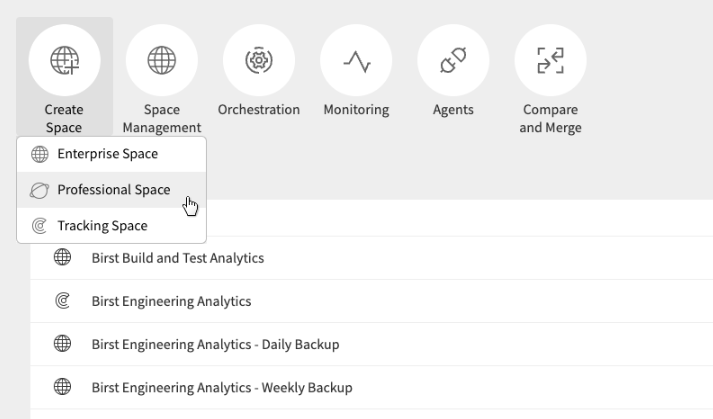Viewport: 713px width, 419px height.
Task: Click the globe icon beside Weekly Backup row
Action: [x=62, y=387]
